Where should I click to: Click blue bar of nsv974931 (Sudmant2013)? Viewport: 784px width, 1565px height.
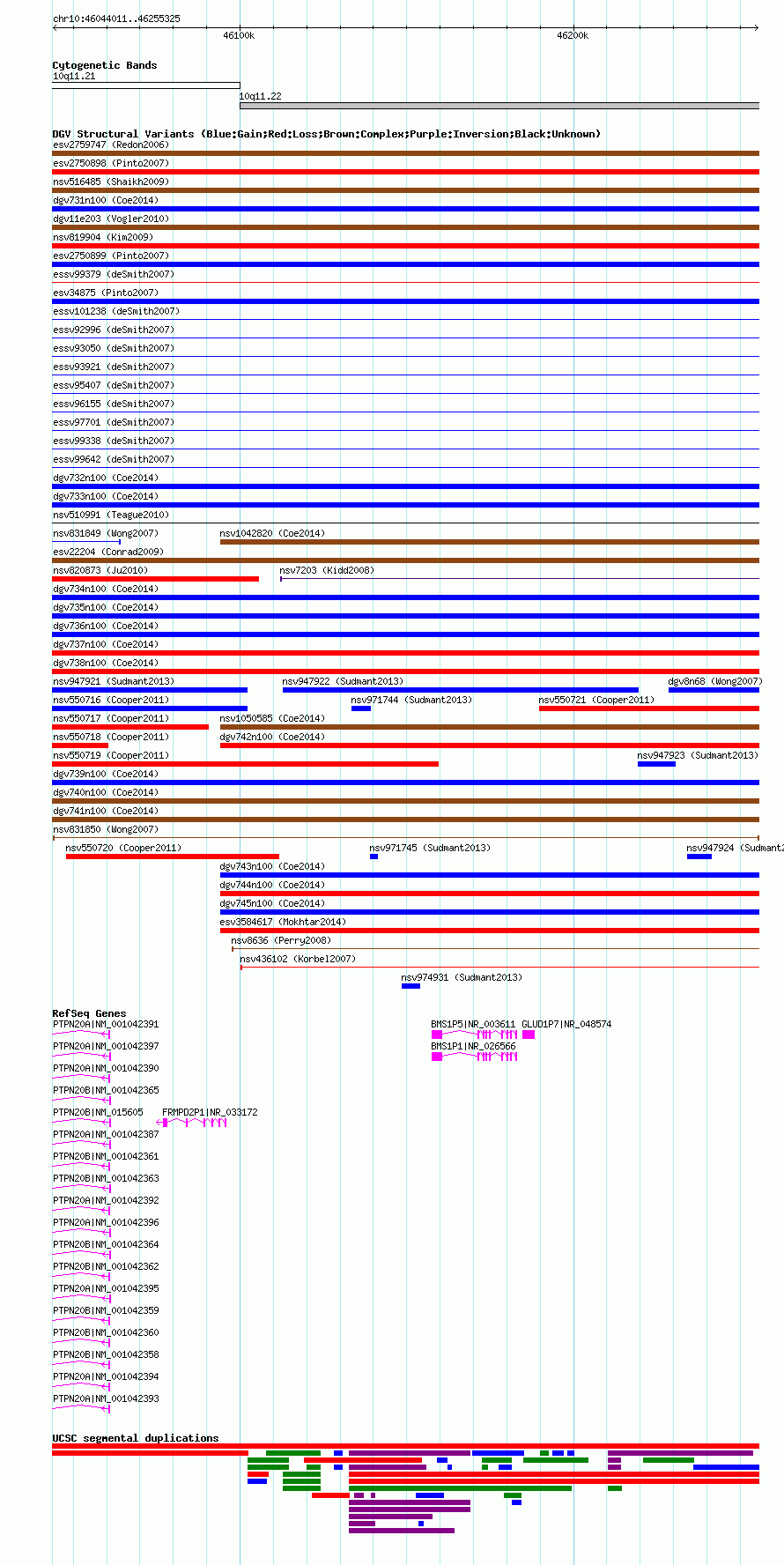click(x=410, y=986)
